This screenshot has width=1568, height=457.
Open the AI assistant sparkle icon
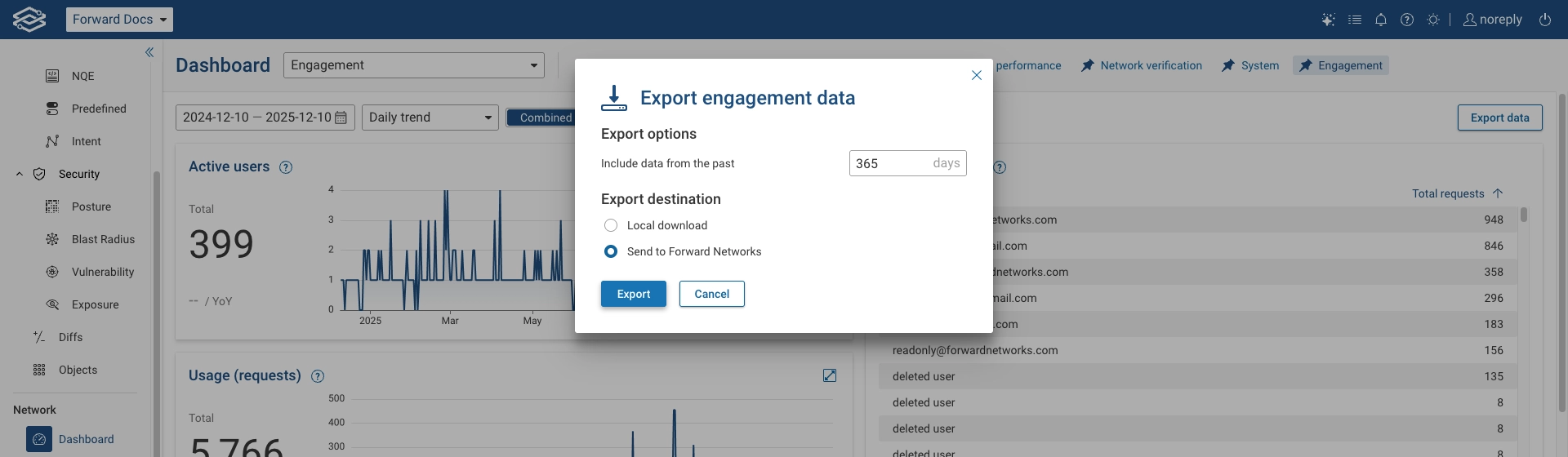coord(1329,20)
